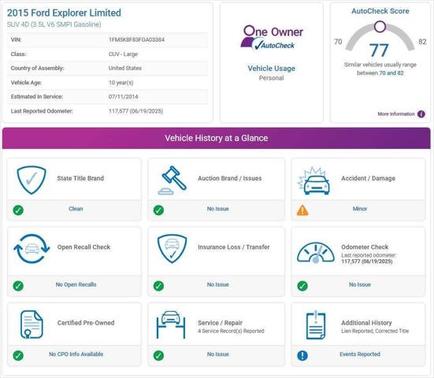
Task: Click the AutoCheck Score gauge marker
Action: click(380, 27)
